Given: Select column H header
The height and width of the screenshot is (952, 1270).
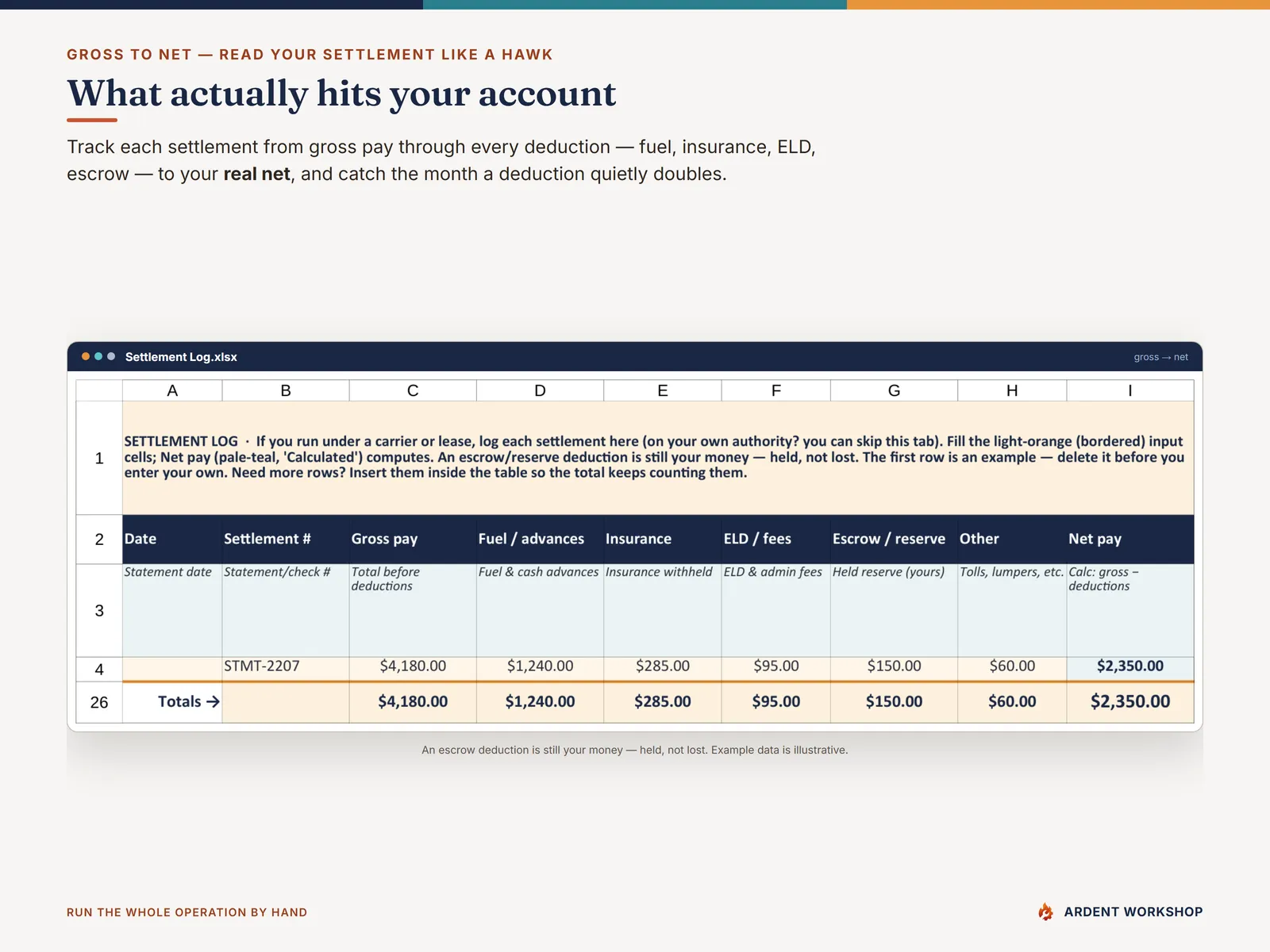Looking at the screenshot, I should click(1012, 390).
